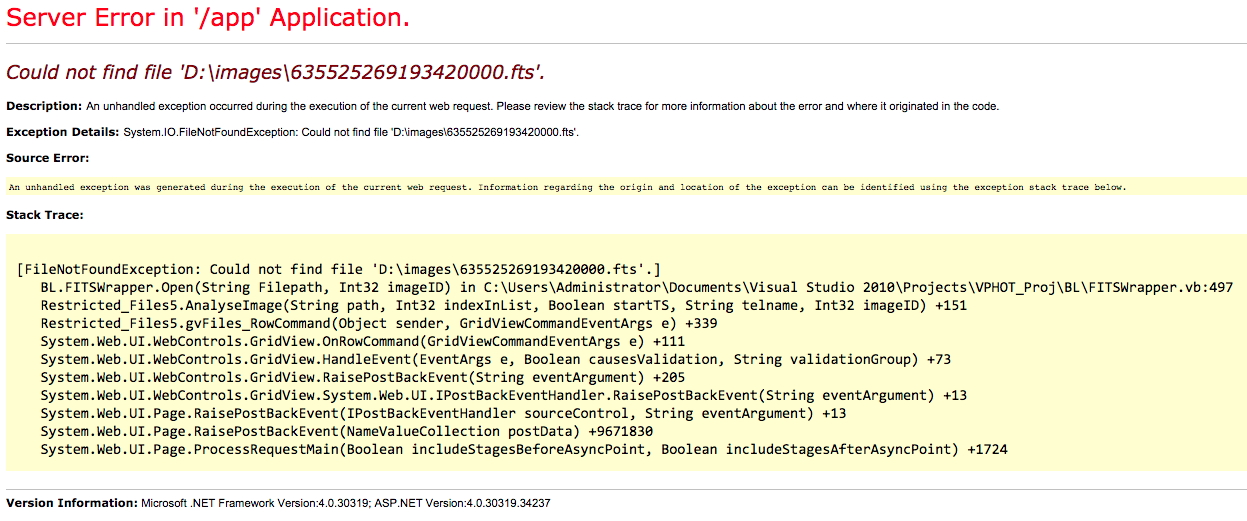Click the 'Server Error in '/app' Application' heading
This screenshot has width=1247, height=521.
point(208,18)
